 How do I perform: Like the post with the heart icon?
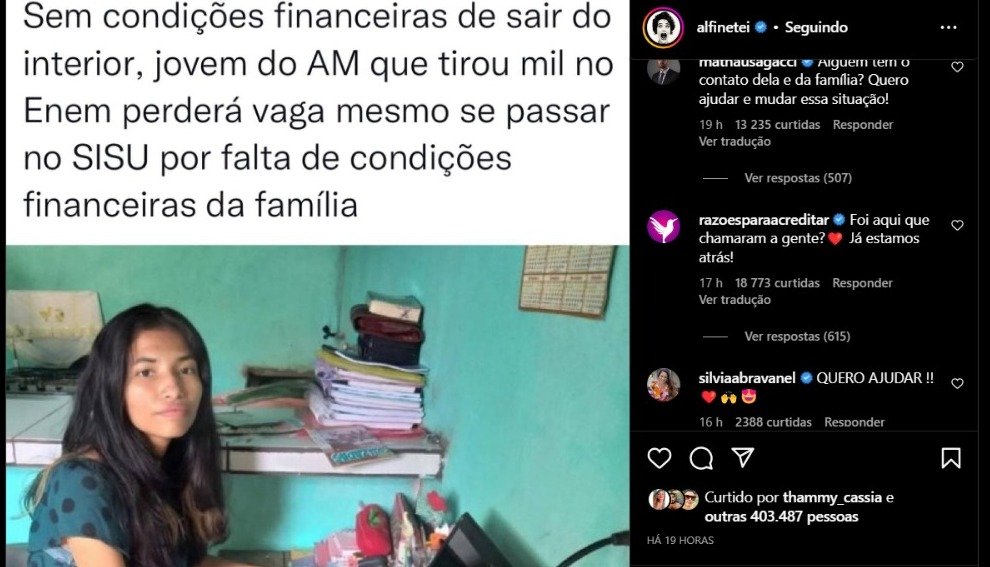tap(659, 458)
